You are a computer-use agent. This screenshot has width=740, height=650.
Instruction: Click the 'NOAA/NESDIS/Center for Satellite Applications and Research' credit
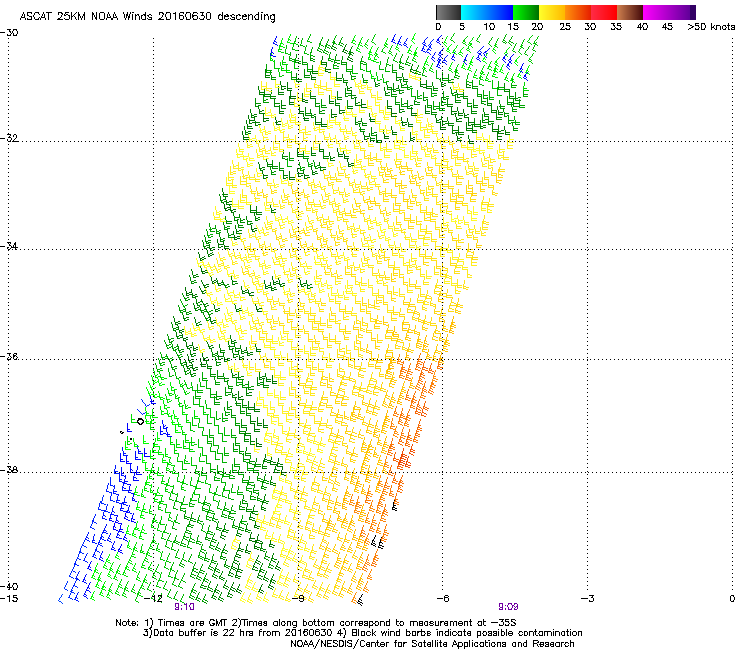(x=432, y=644)
